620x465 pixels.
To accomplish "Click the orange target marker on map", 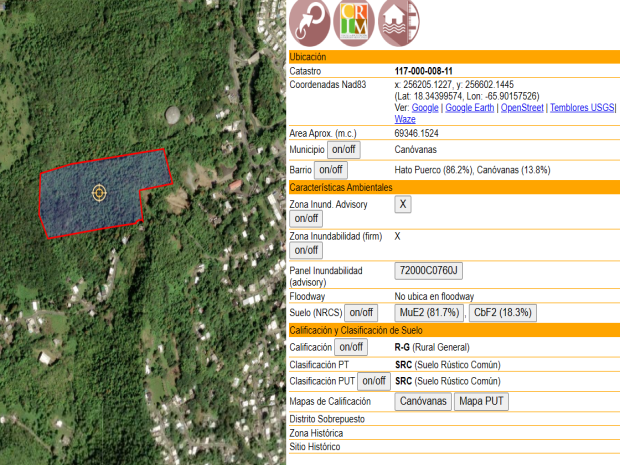I will (x=99, y=192).
